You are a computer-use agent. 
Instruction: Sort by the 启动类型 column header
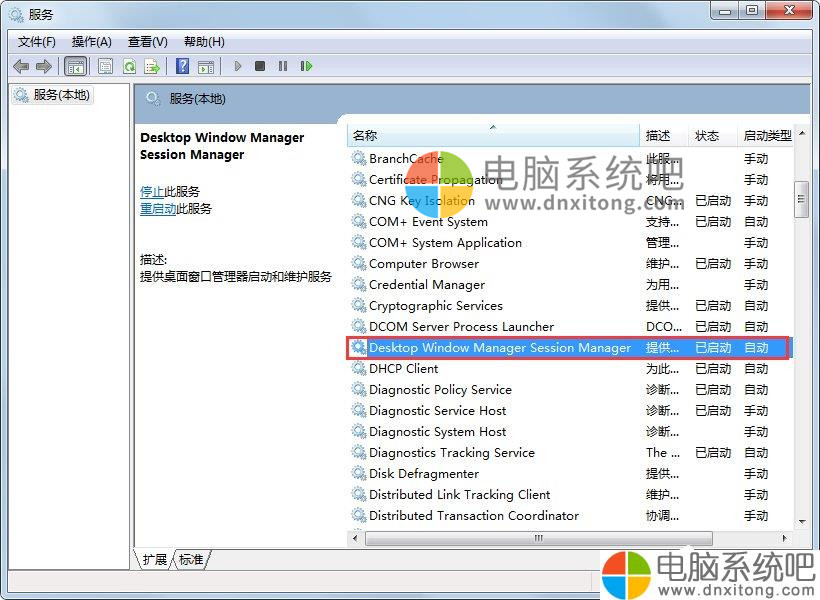pyautogui.click(x=766, y=135)
